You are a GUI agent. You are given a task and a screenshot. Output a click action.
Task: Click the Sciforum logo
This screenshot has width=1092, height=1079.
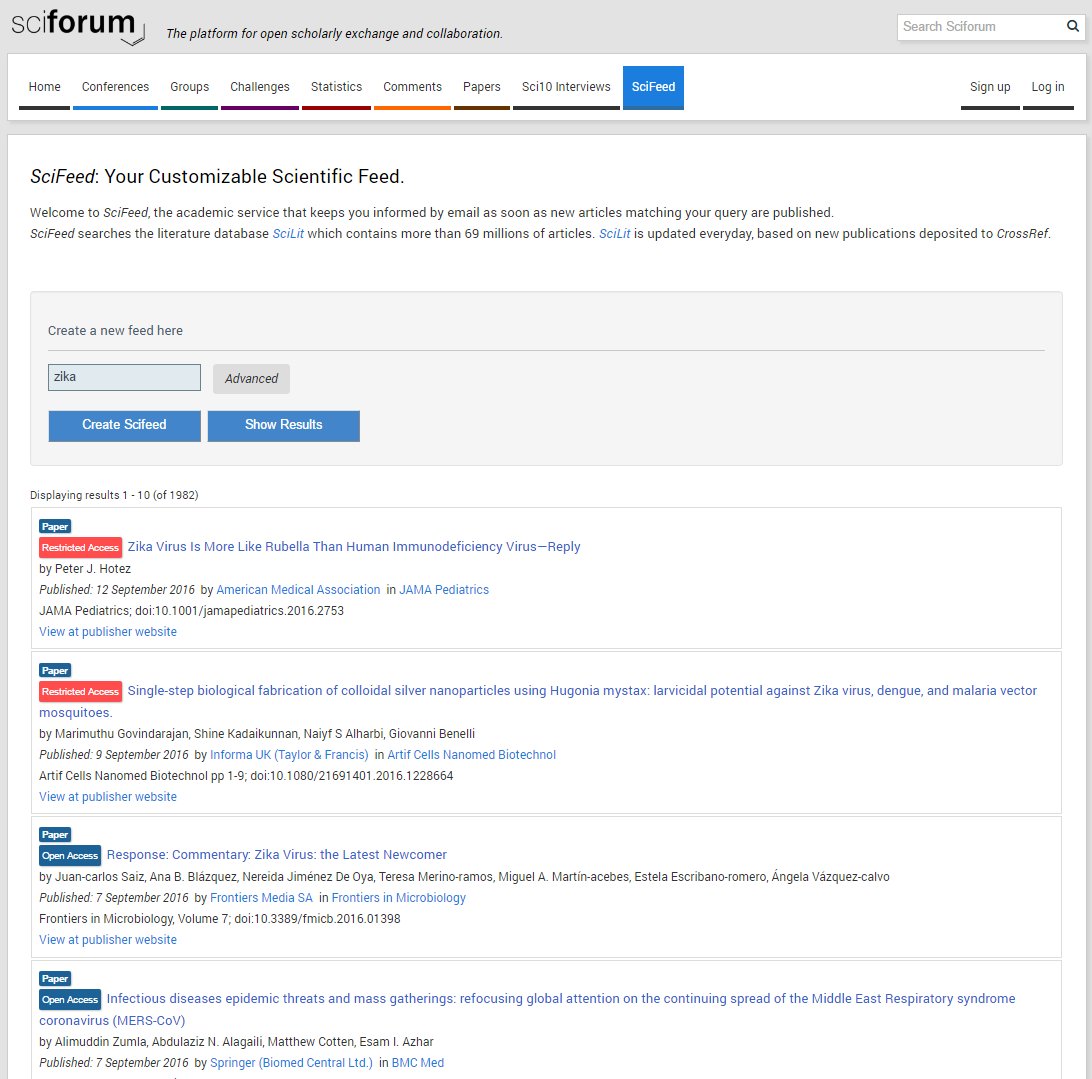click(77, 27)
